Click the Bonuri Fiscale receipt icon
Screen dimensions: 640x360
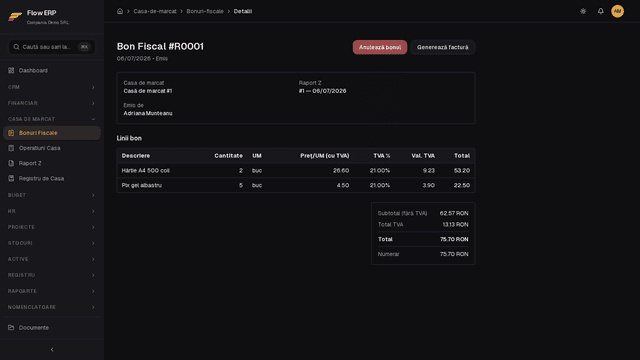pyautogui.click(x=11, y=133)
